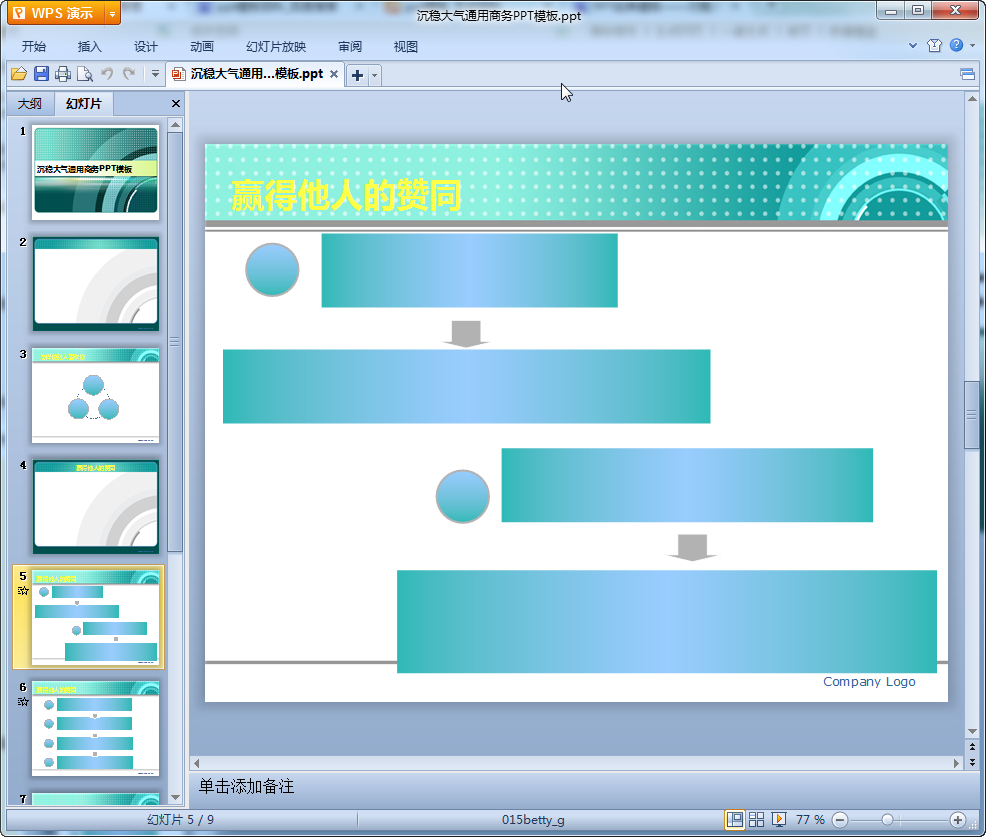The height and width of the screenshot is (837, 986).
Task: Open the WPS 演示 application menu
Action: pyautogui.click(x=55, y=13)
